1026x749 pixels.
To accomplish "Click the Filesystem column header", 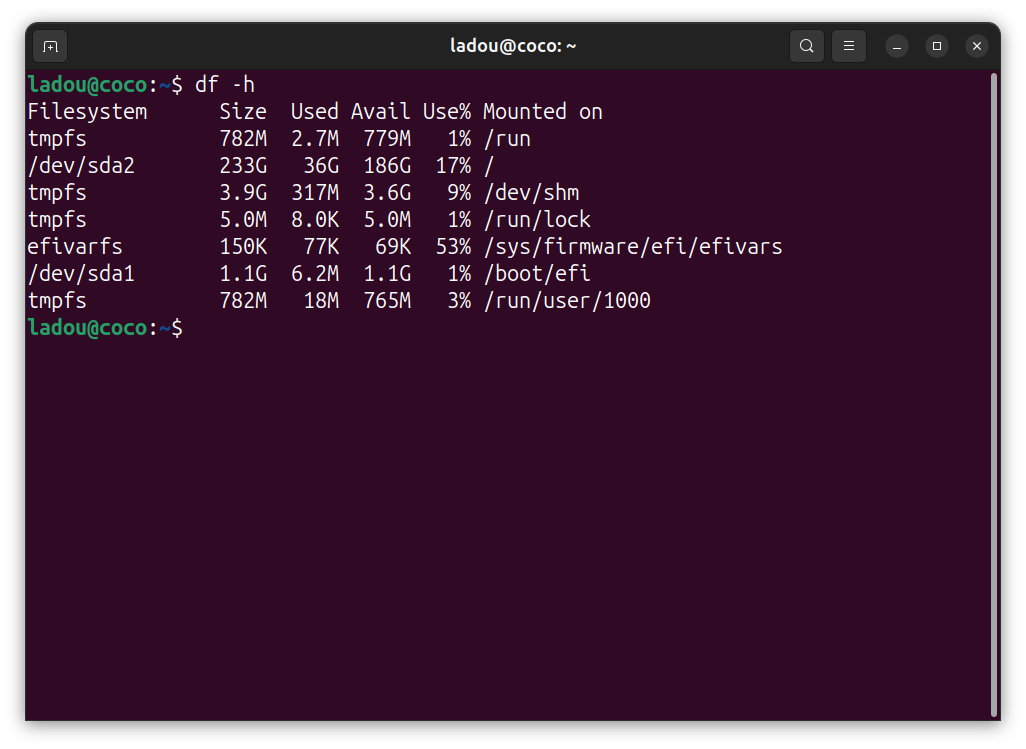I will tap(87, 111).
